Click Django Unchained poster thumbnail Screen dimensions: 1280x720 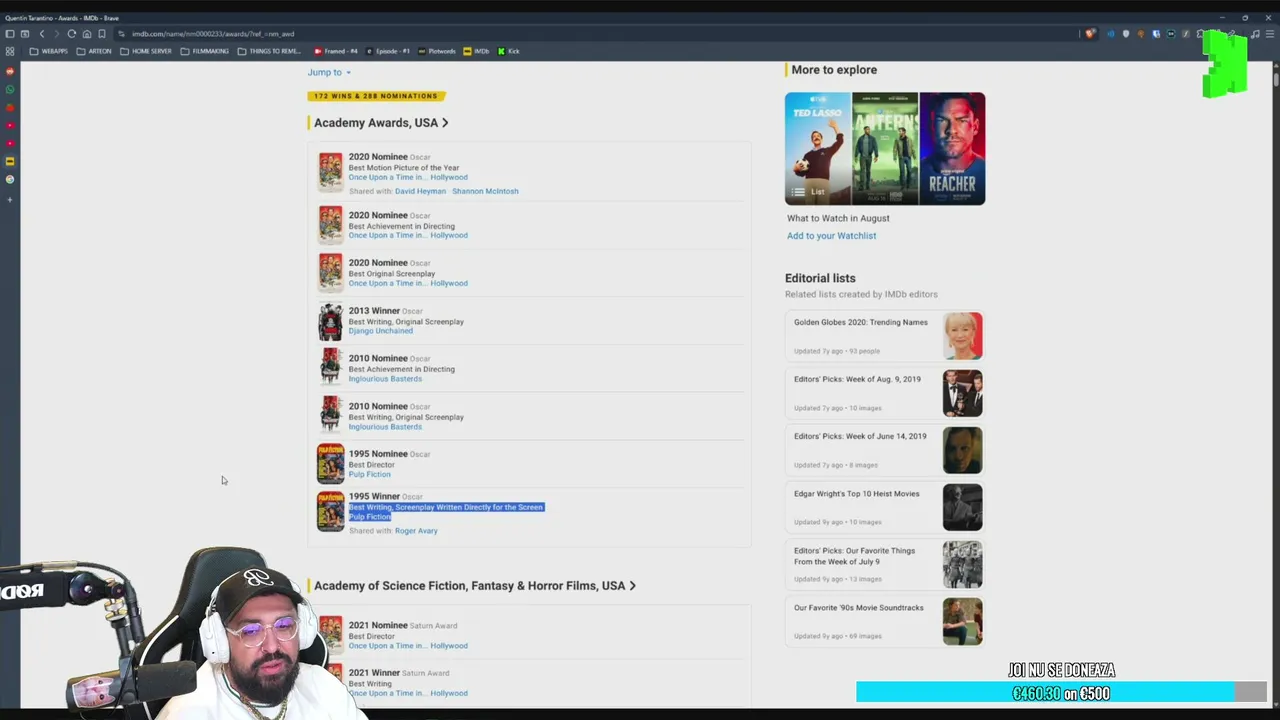[x=330, y=322]
